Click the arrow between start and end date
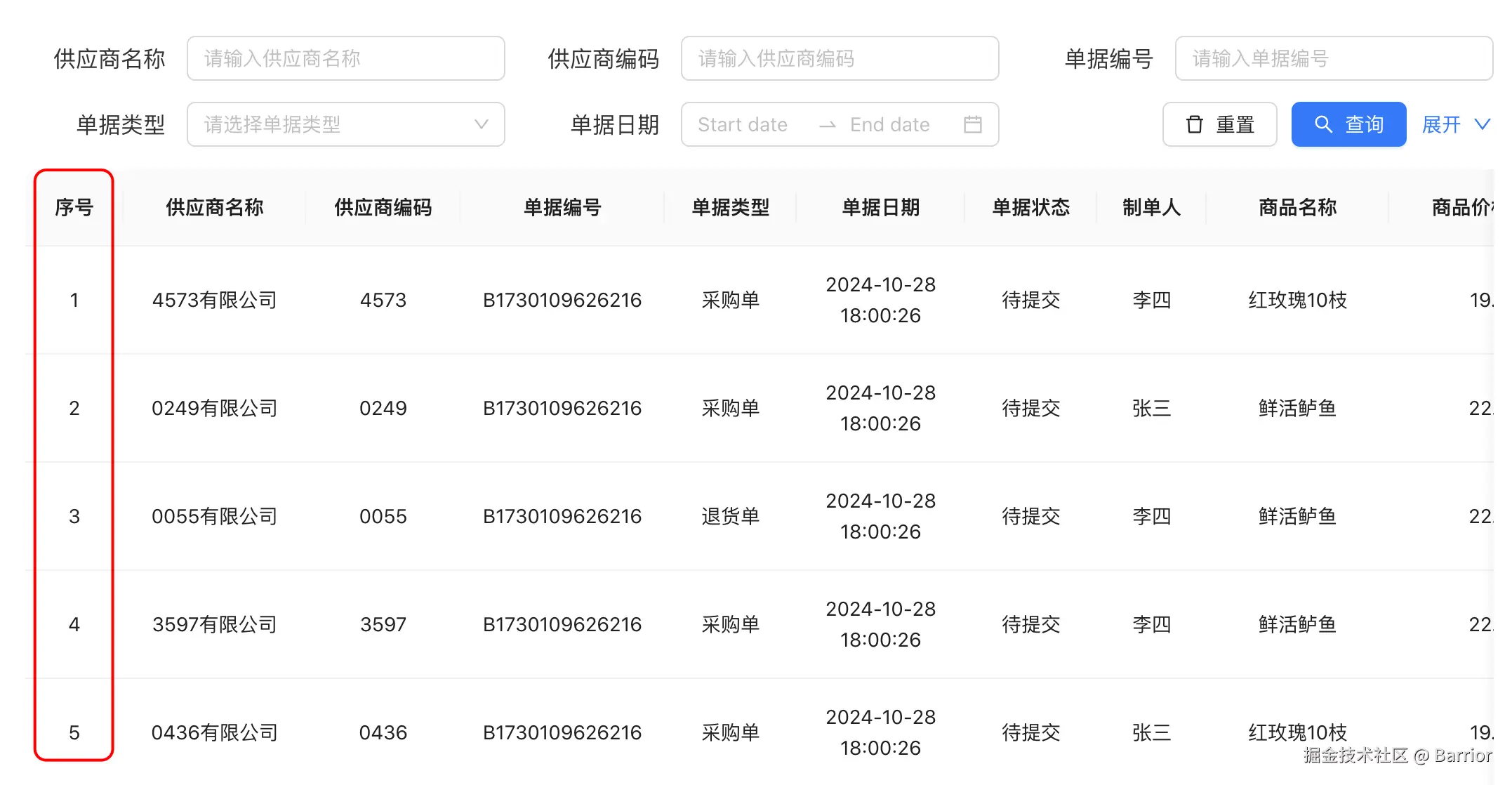Screen dimensions: 1512x785 (827, 125)
